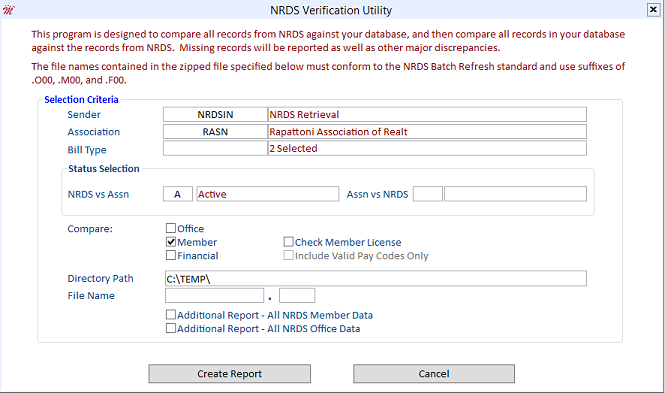
Task: Close the NRDS Verification Utility window
Action: pyautogui.click(x=653, y=9)
